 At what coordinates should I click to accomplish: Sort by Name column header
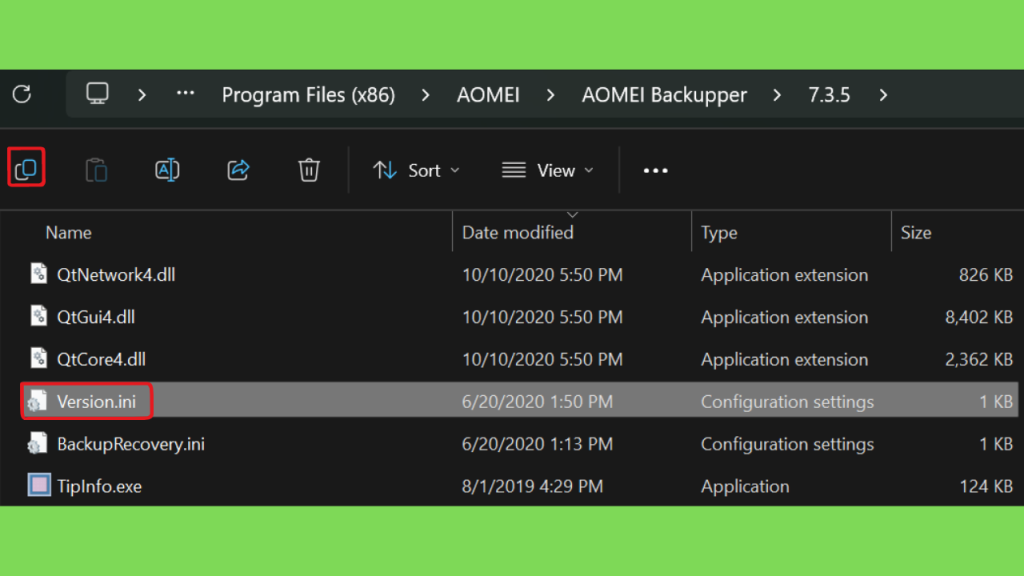point(69,232)
